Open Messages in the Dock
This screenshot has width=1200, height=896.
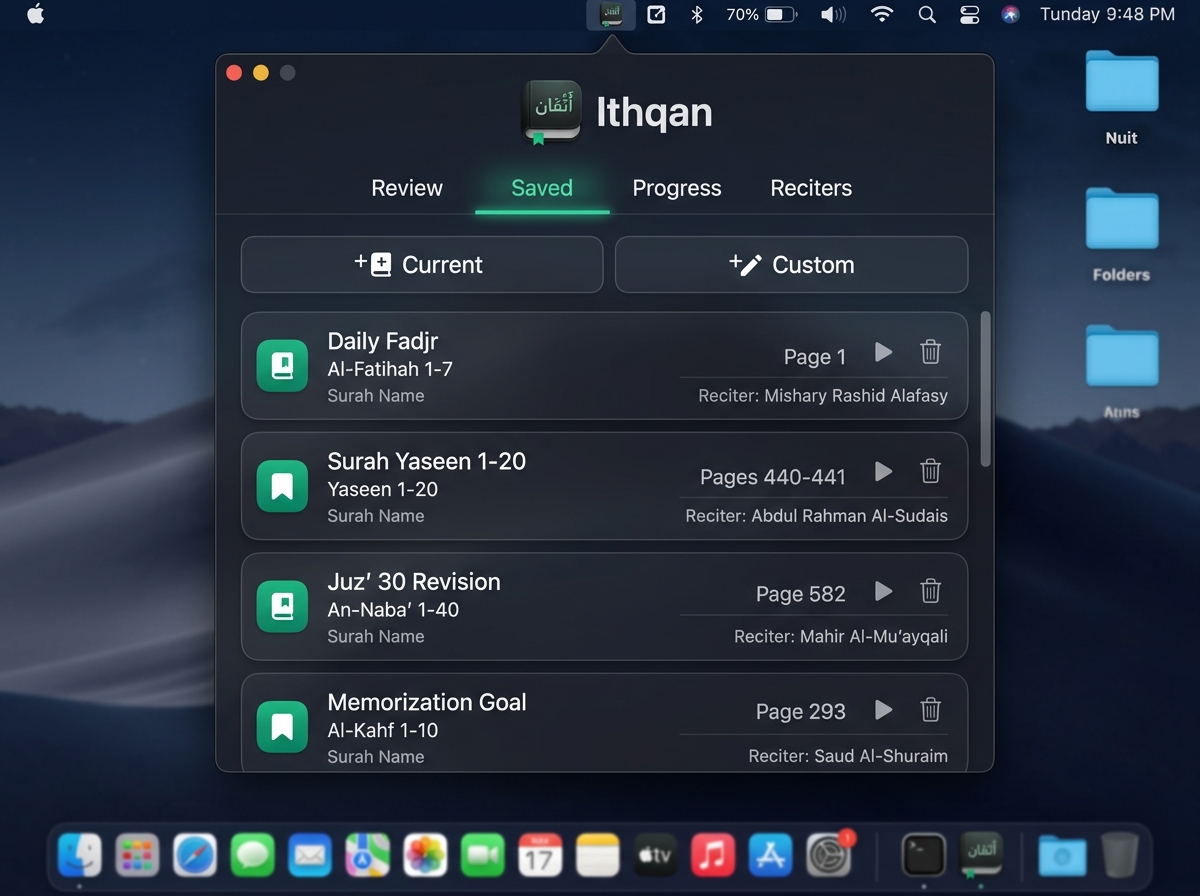(253, 856)
